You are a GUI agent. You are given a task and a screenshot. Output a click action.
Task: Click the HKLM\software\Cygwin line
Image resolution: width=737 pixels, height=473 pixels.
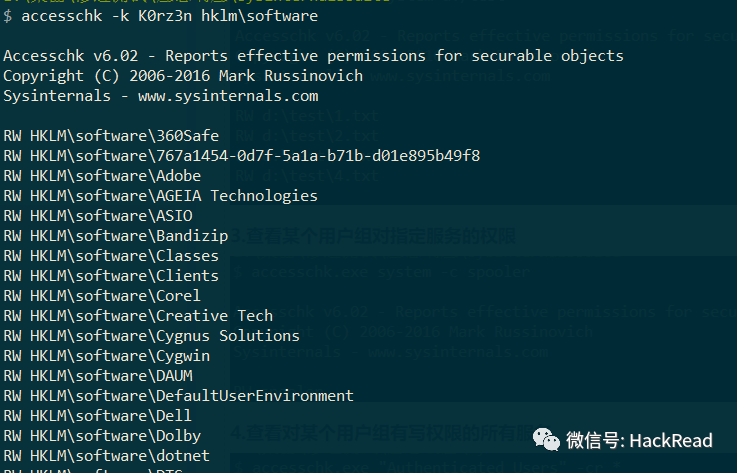(107, 356)
